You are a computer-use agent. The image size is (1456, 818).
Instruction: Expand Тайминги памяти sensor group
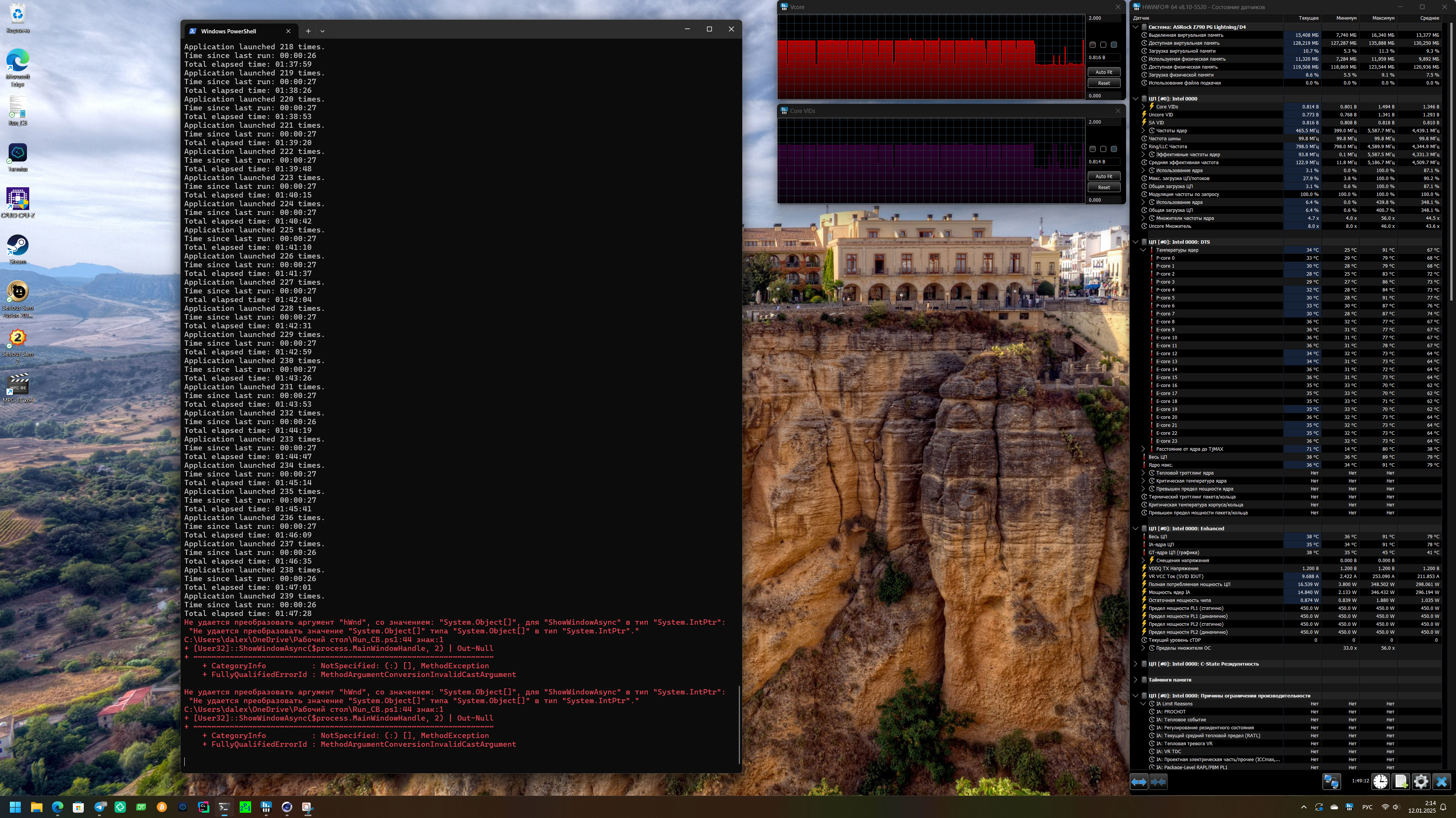1136,680
